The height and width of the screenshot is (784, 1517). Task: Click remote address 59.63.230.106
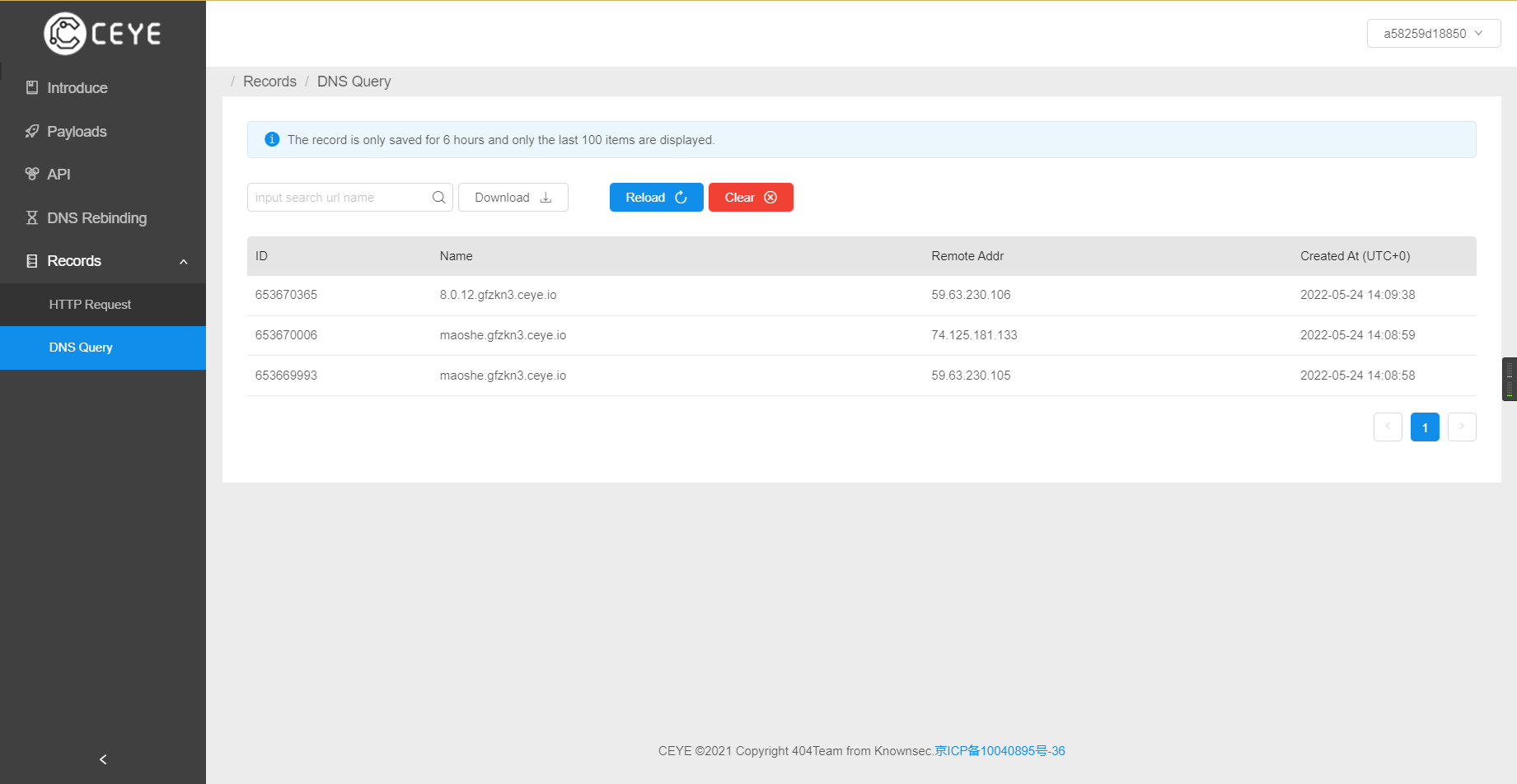click(971, 295)
